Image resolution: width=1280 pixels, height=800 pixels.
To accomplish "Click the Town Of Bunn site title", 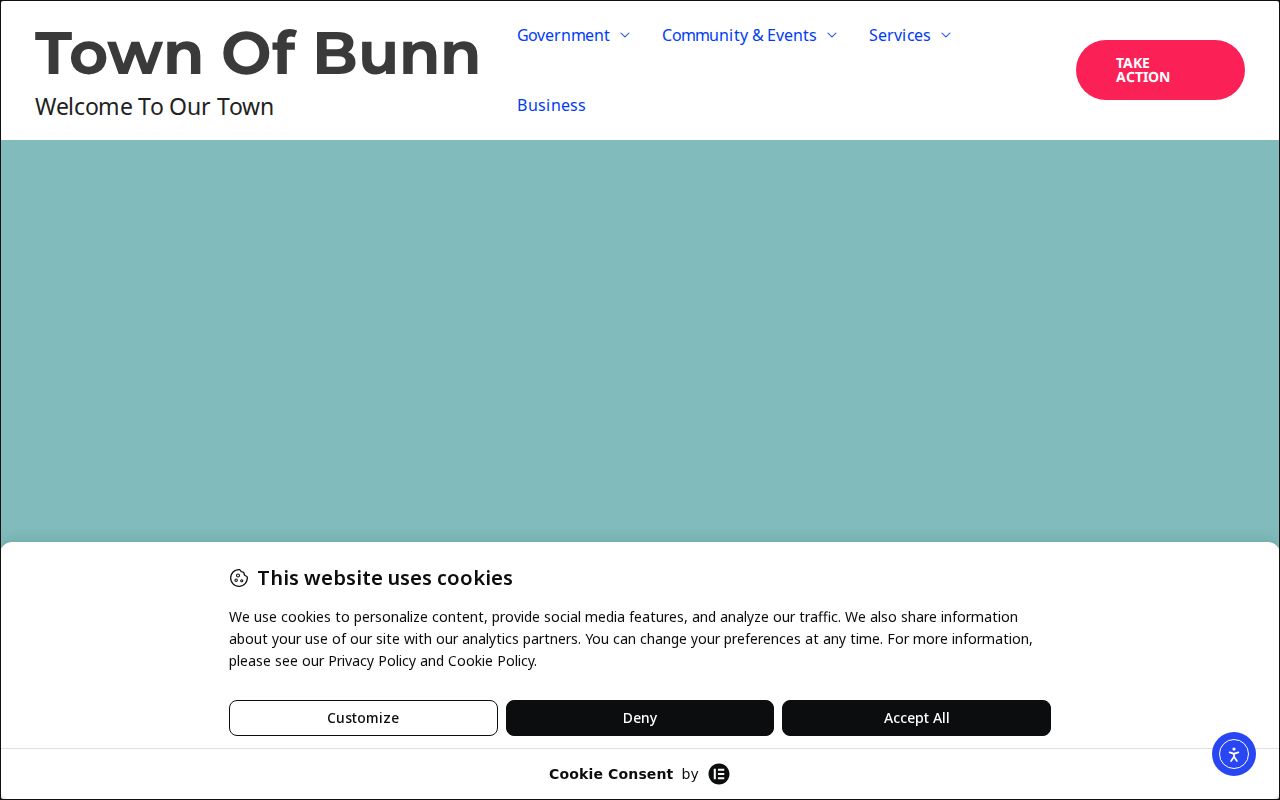I will [x=258, y=52].
